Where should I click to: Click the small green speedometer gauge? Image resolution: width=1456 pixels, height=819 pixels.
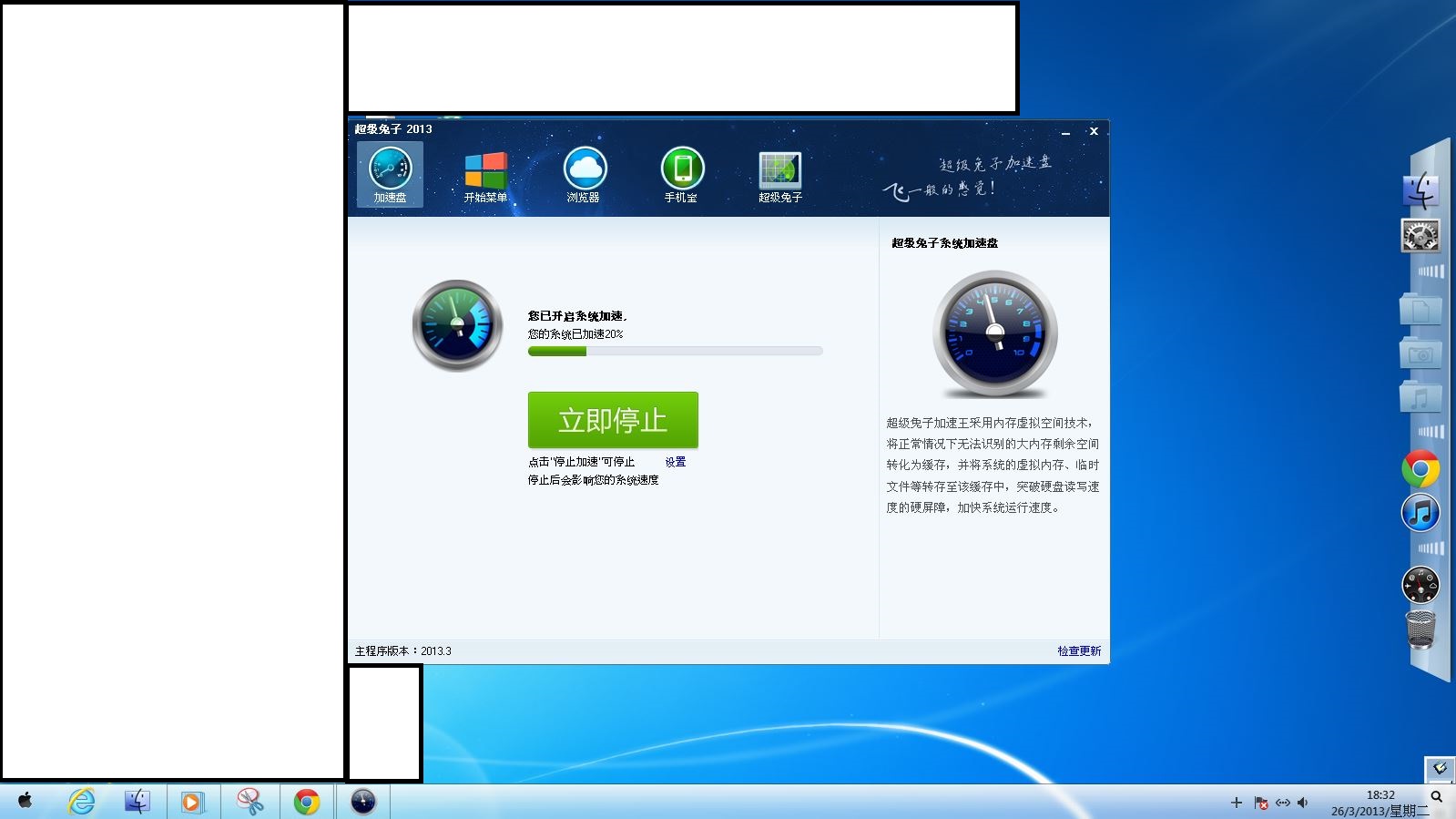point(457,325)
